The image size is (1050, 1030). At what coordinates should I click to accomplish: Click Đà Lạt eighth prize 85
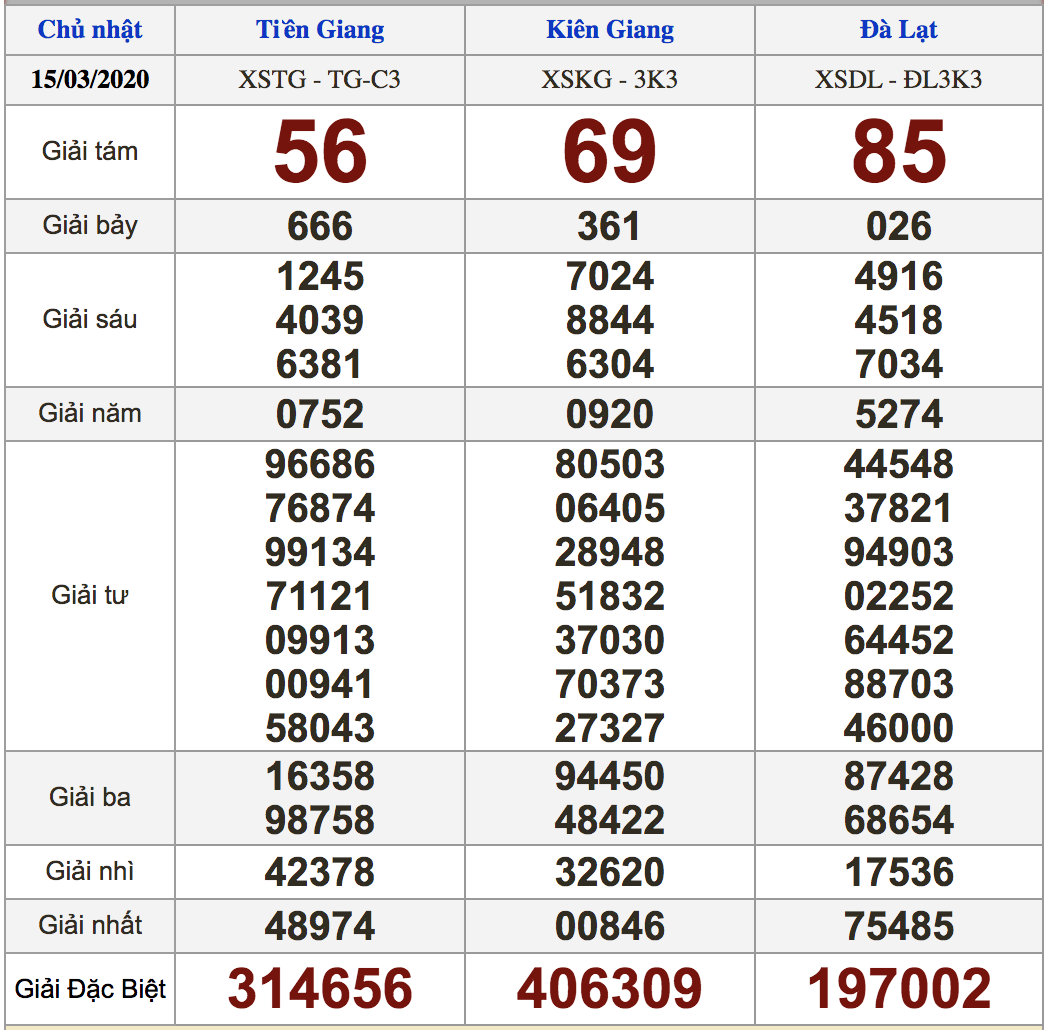[x=899, y=152]
